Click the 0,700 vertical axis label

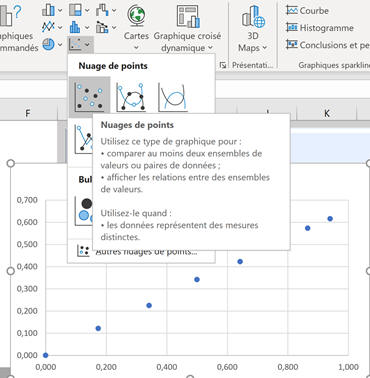(27, 200)
